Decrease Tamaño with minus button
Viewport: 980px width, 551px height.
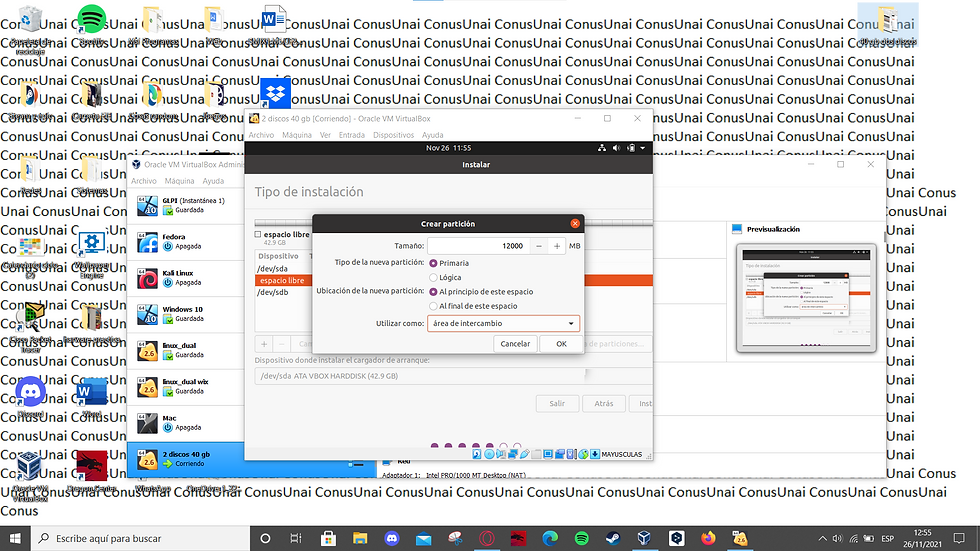pos(539,246)
